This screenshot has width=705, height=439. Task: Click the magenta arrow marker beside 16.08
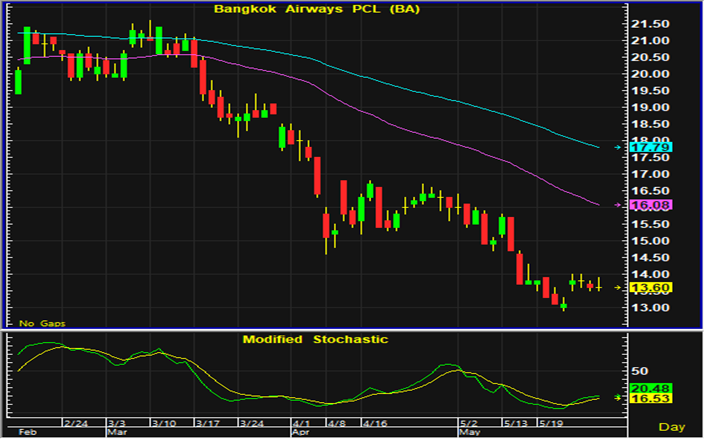click(x=618, y=205)
